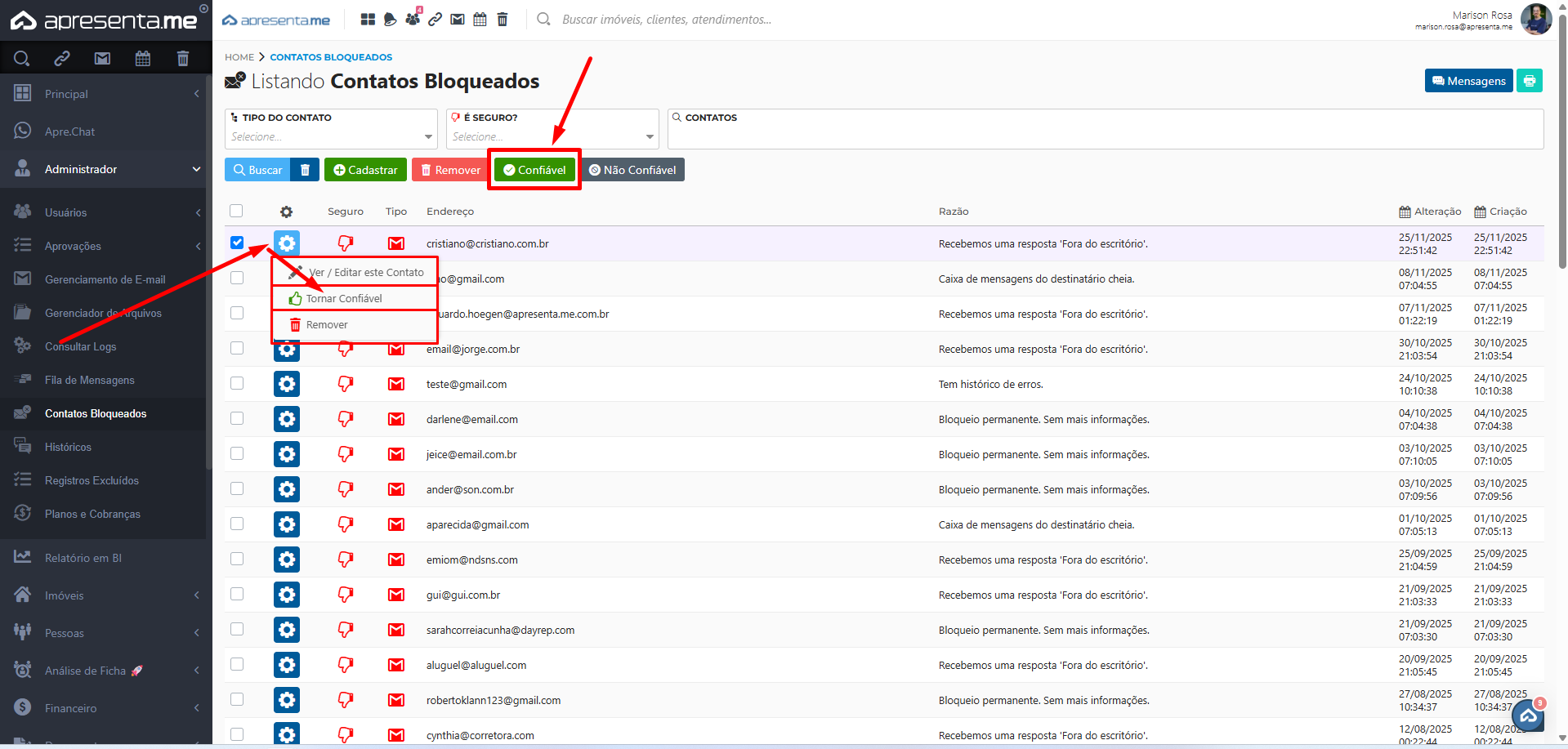This screenshot has width=1568, height=749.
Task: Open the É Seguro? dropdown
Action: point(552,136)
